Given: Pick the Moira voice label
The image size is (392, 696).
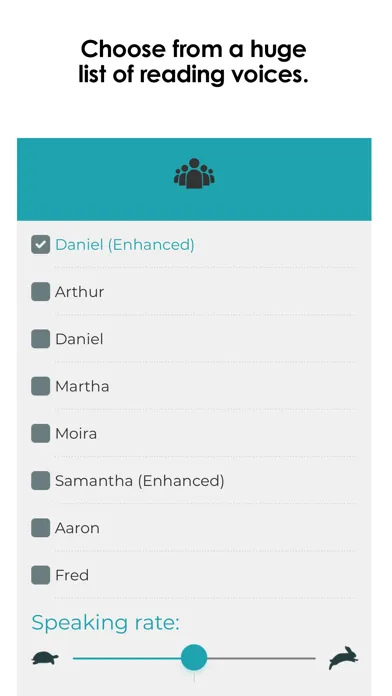Looking at the screenshot, I should (76, 433).
